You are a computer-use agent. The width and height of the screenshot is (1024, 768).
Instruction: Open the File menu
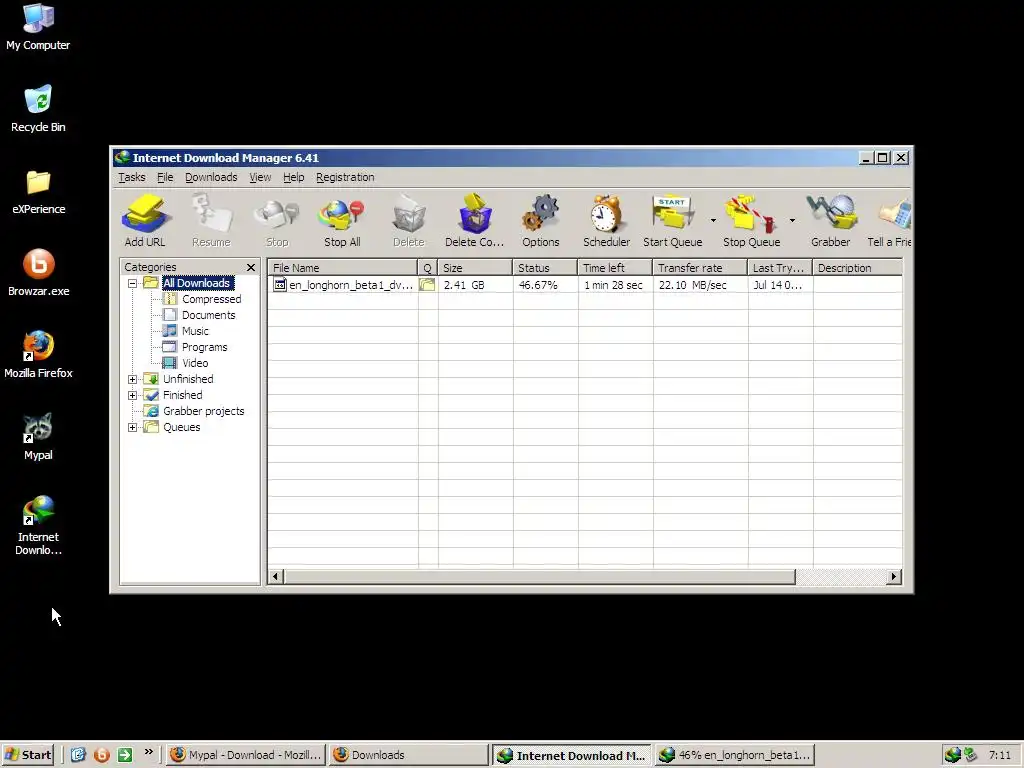click(165, 177)
